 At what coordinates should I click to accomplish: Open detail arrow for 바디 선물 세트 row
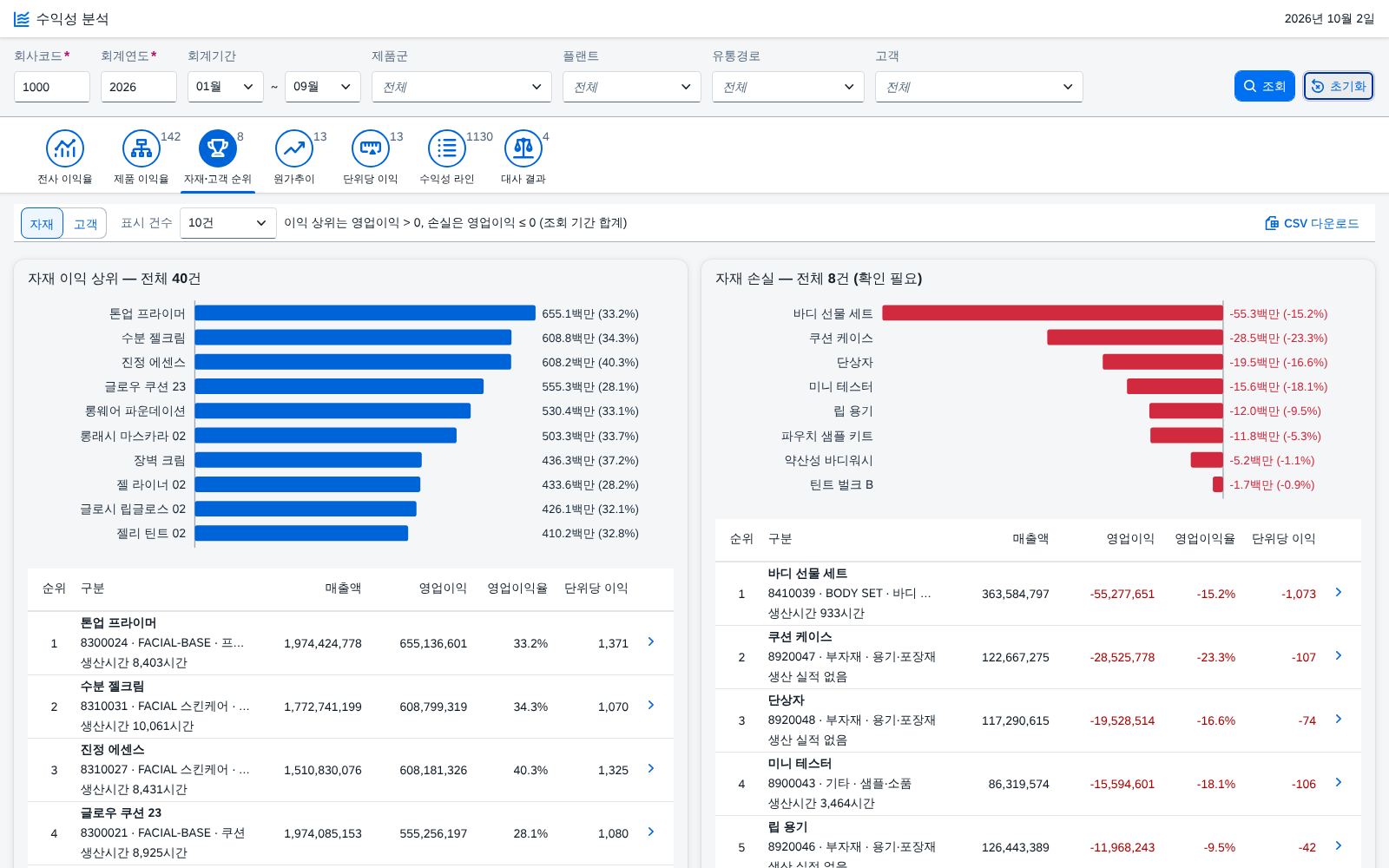coord(1339,592)
